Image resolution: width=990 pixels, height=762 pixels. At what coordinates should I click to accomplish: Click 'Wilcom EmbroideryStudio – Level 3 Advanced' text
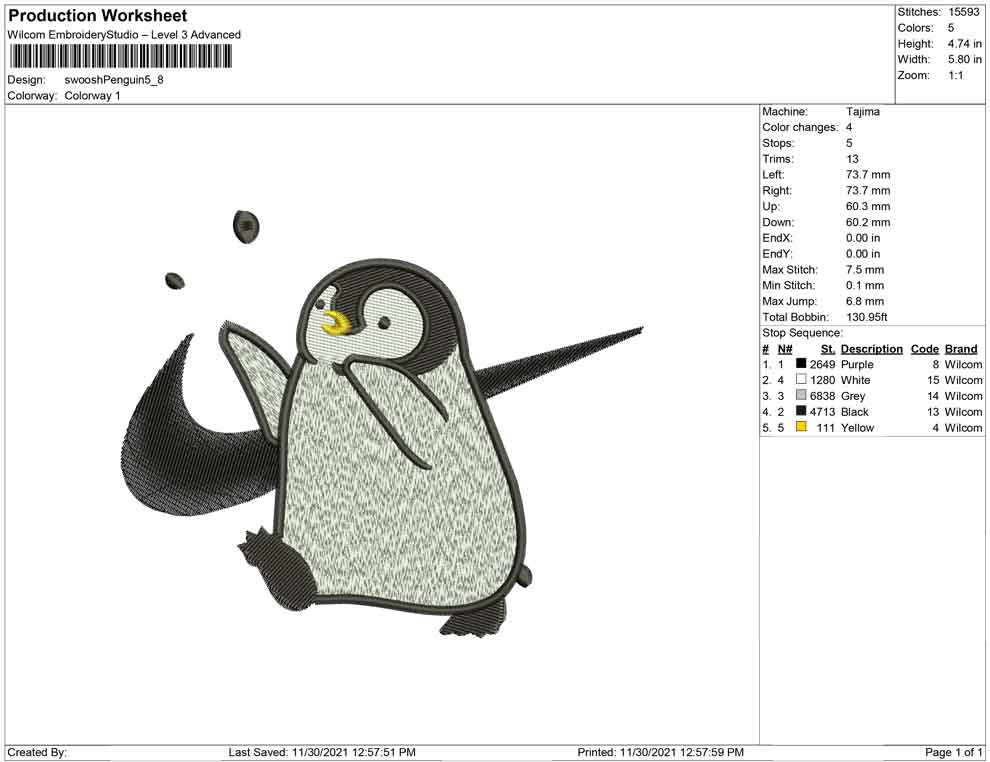[124, 35]
